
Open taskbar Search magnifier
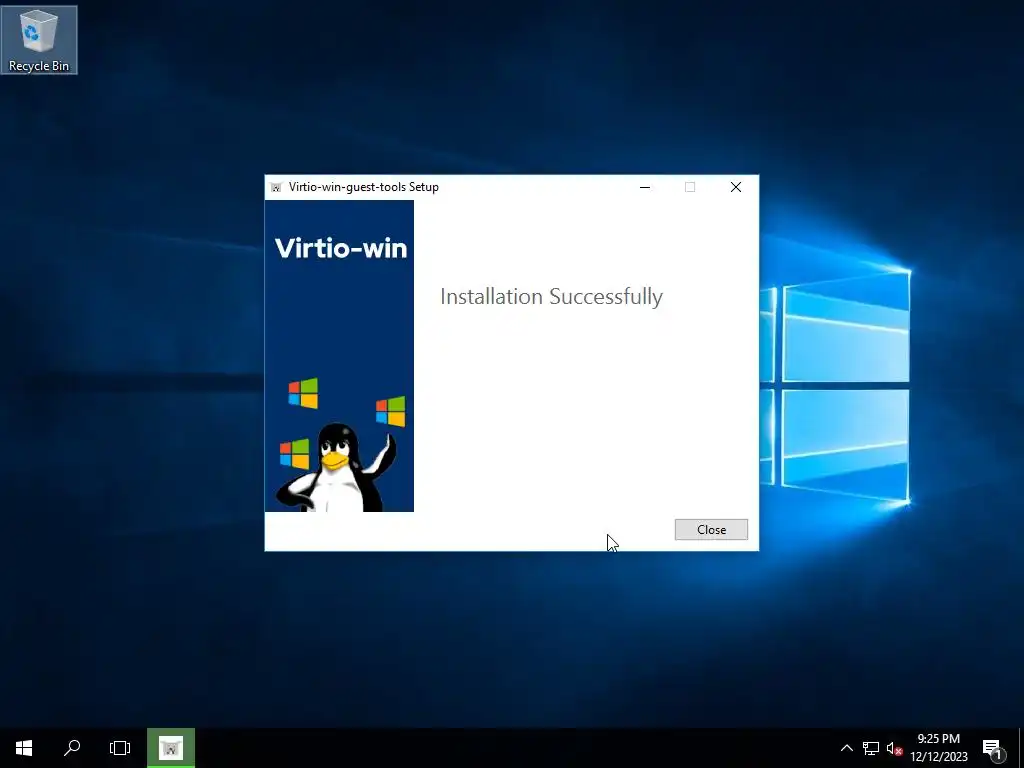click(72, 748)
